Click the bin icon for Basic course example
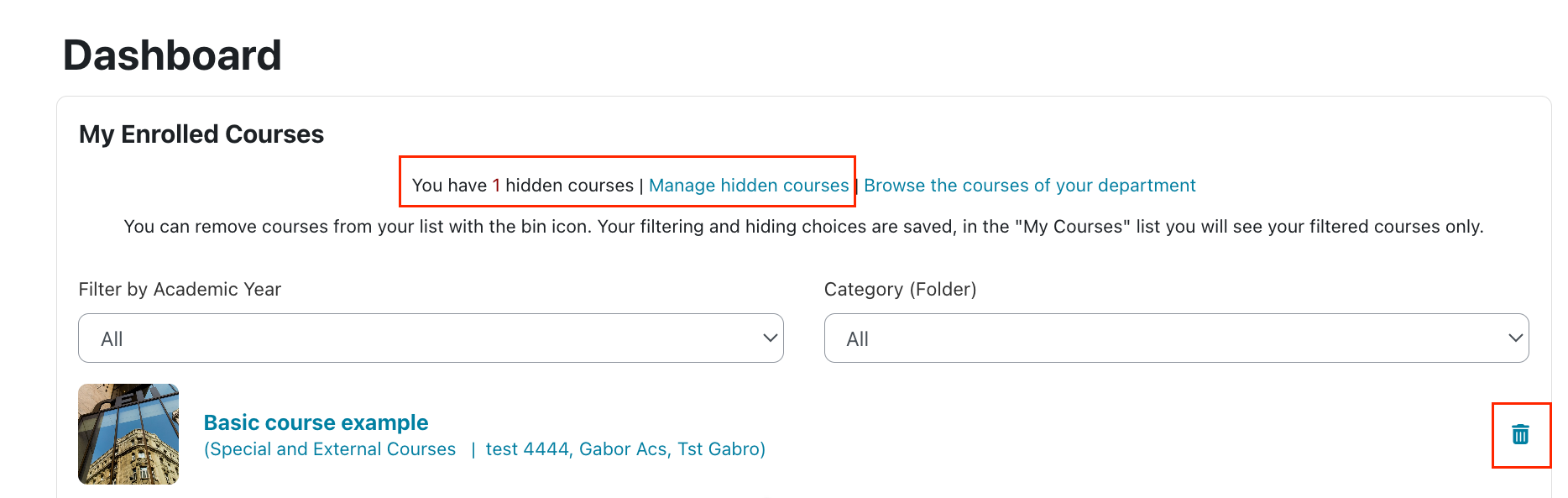The image size is (1568, 498). pos(1520,434)
